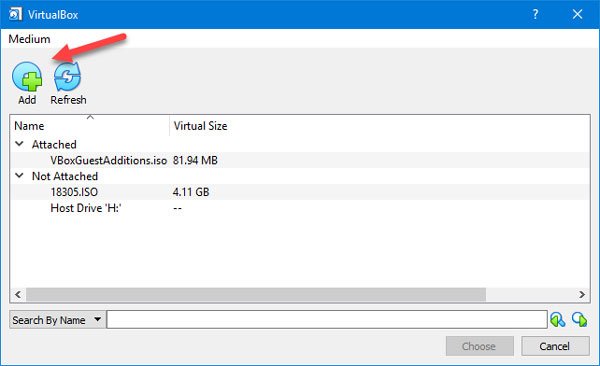
Task: Click the search next match icon
Action: pyautogui.click(x=579, y=319)
